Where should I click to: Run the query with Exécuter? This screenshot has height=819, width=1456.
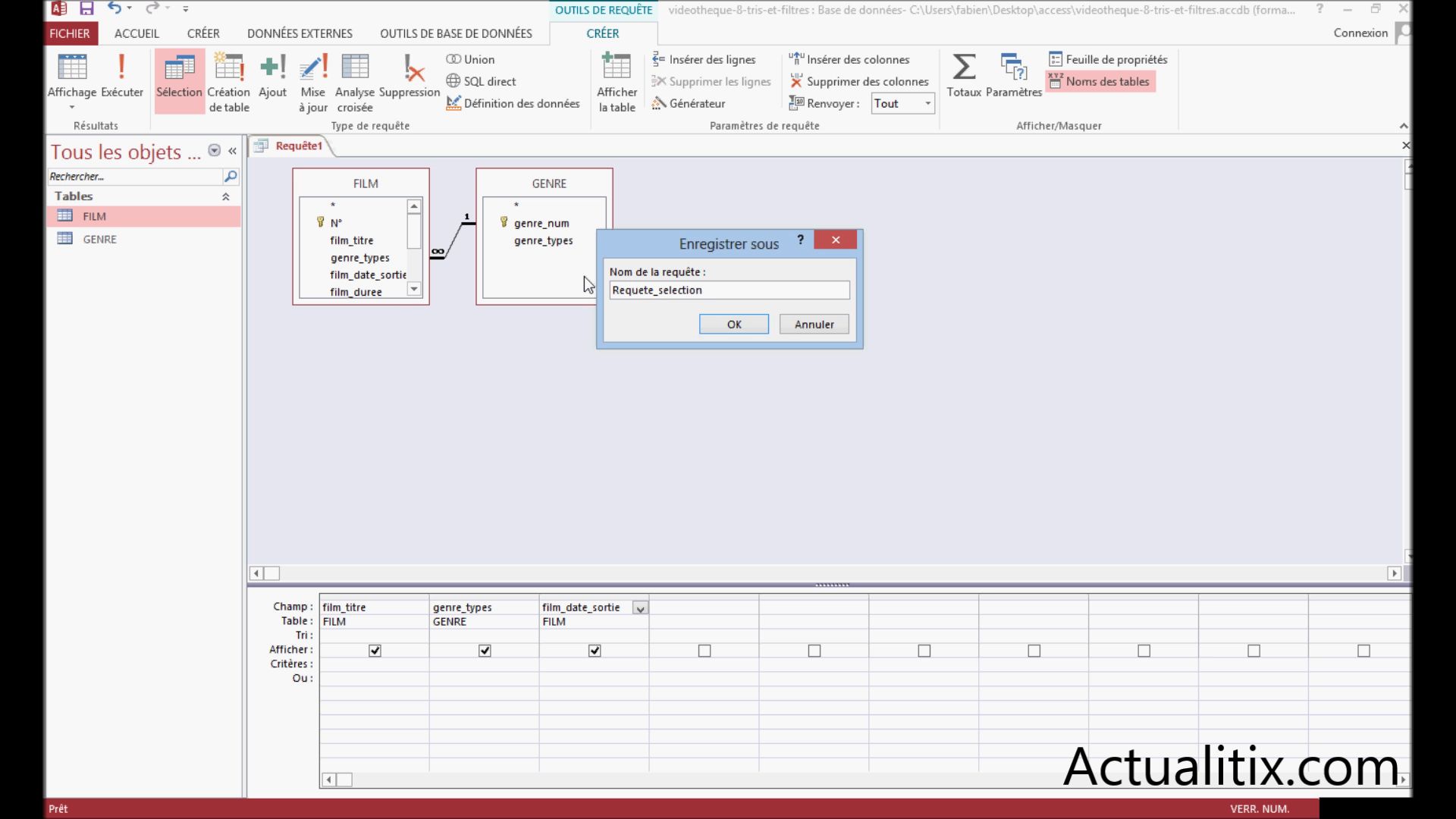pyautogui.click(x=121, y=76)
